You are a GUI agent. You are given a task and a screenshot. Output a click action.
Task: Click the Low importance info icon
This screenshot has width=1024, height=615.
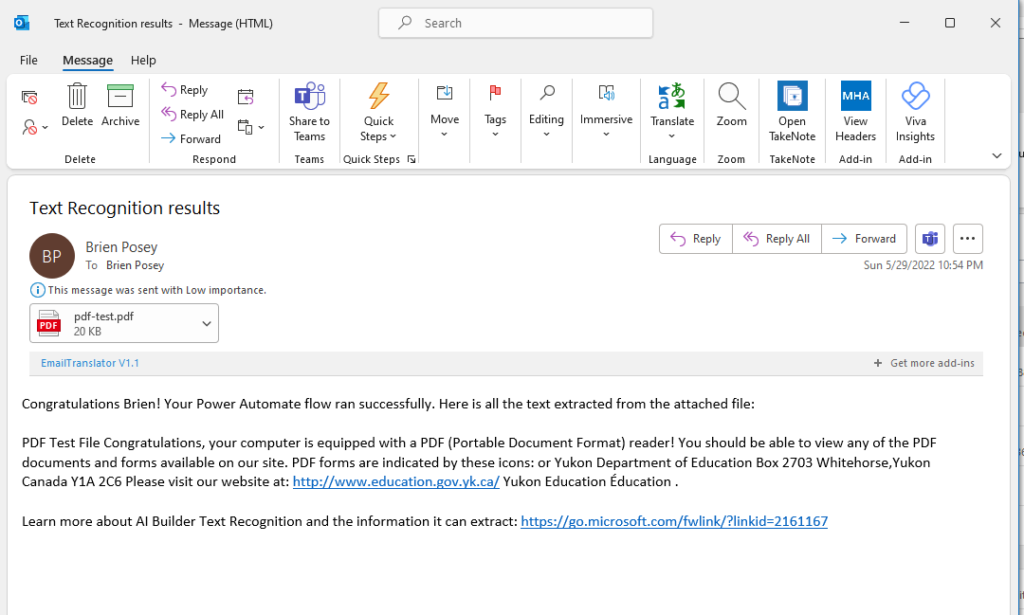click(38, 290)
